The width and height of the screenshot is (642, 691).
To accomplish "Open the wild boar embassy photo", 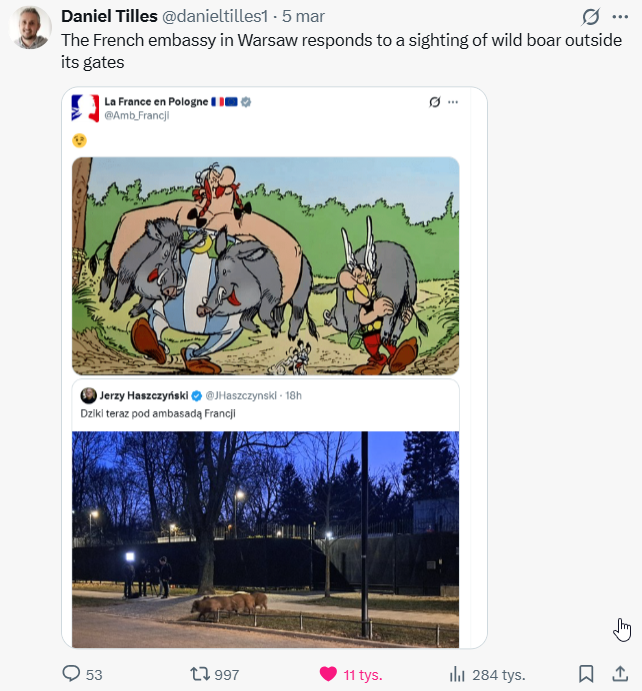I will click(265, 538).
